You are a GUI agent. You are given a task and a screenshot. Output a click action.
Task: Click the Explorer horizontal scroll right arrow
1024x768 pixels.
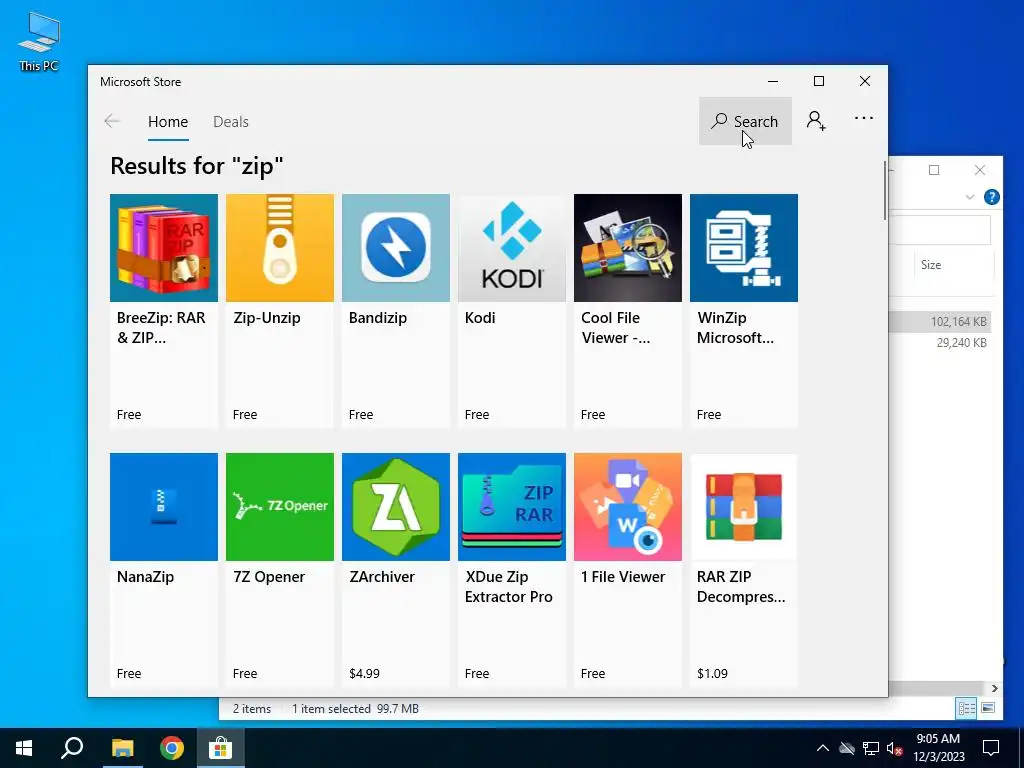[x=995, y=688]
